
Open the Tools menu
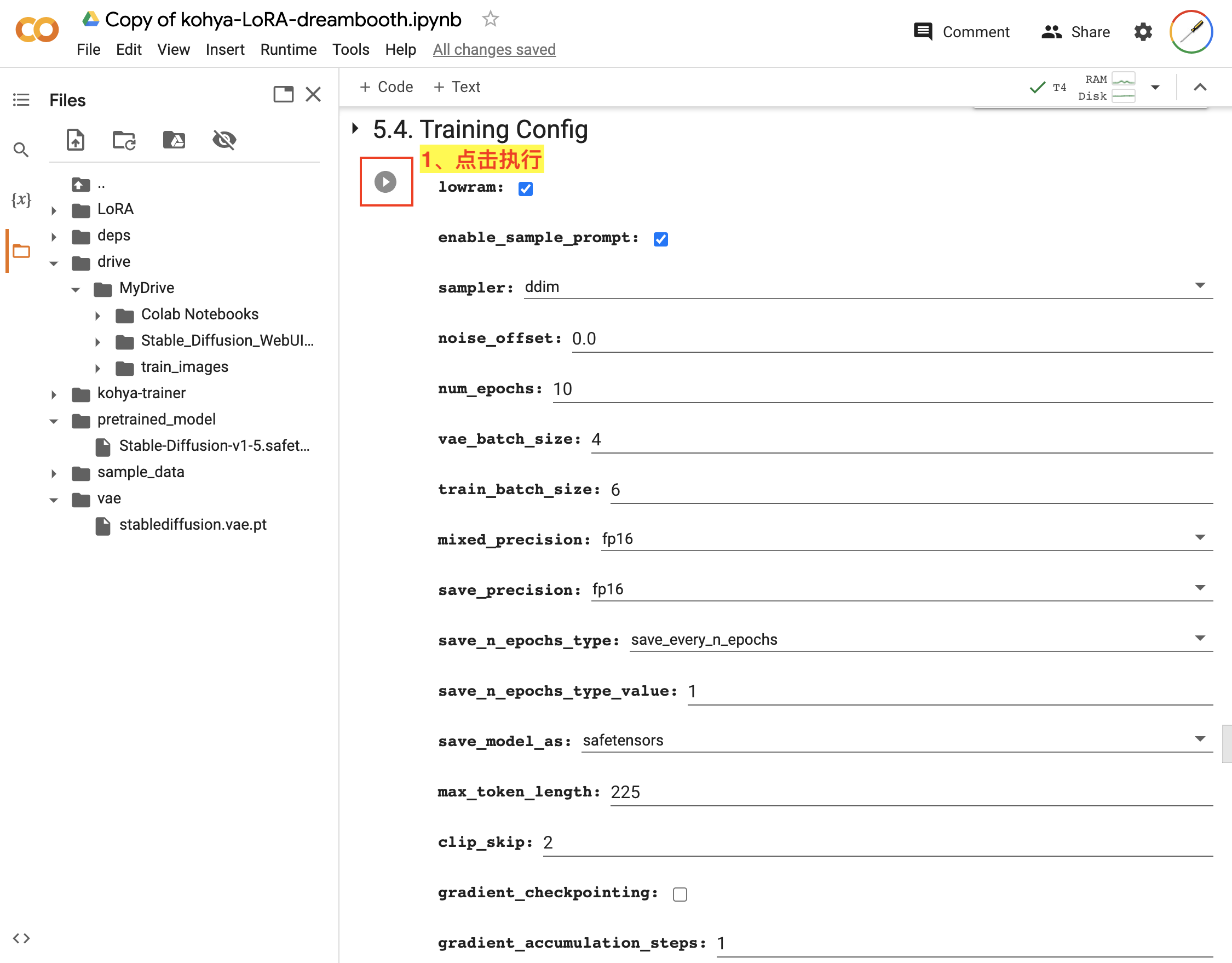(350, 50)
